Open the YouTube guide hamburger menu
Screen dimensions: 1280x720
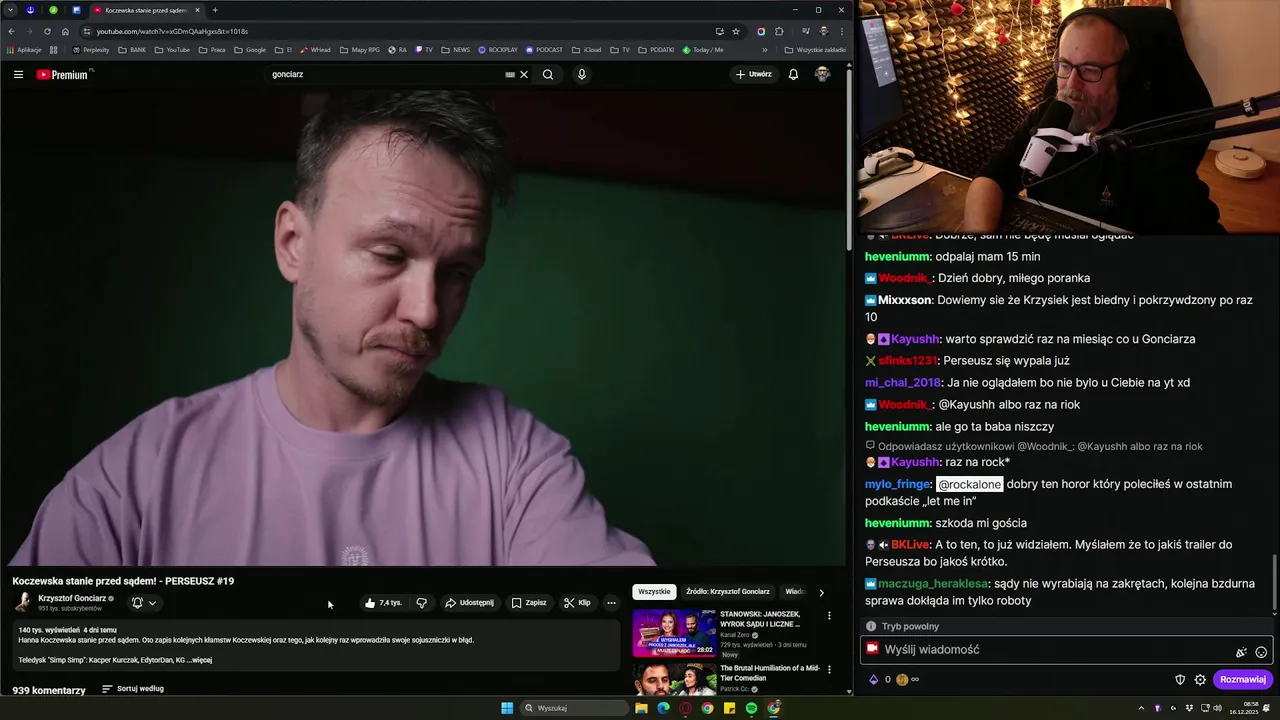[18, 74]
